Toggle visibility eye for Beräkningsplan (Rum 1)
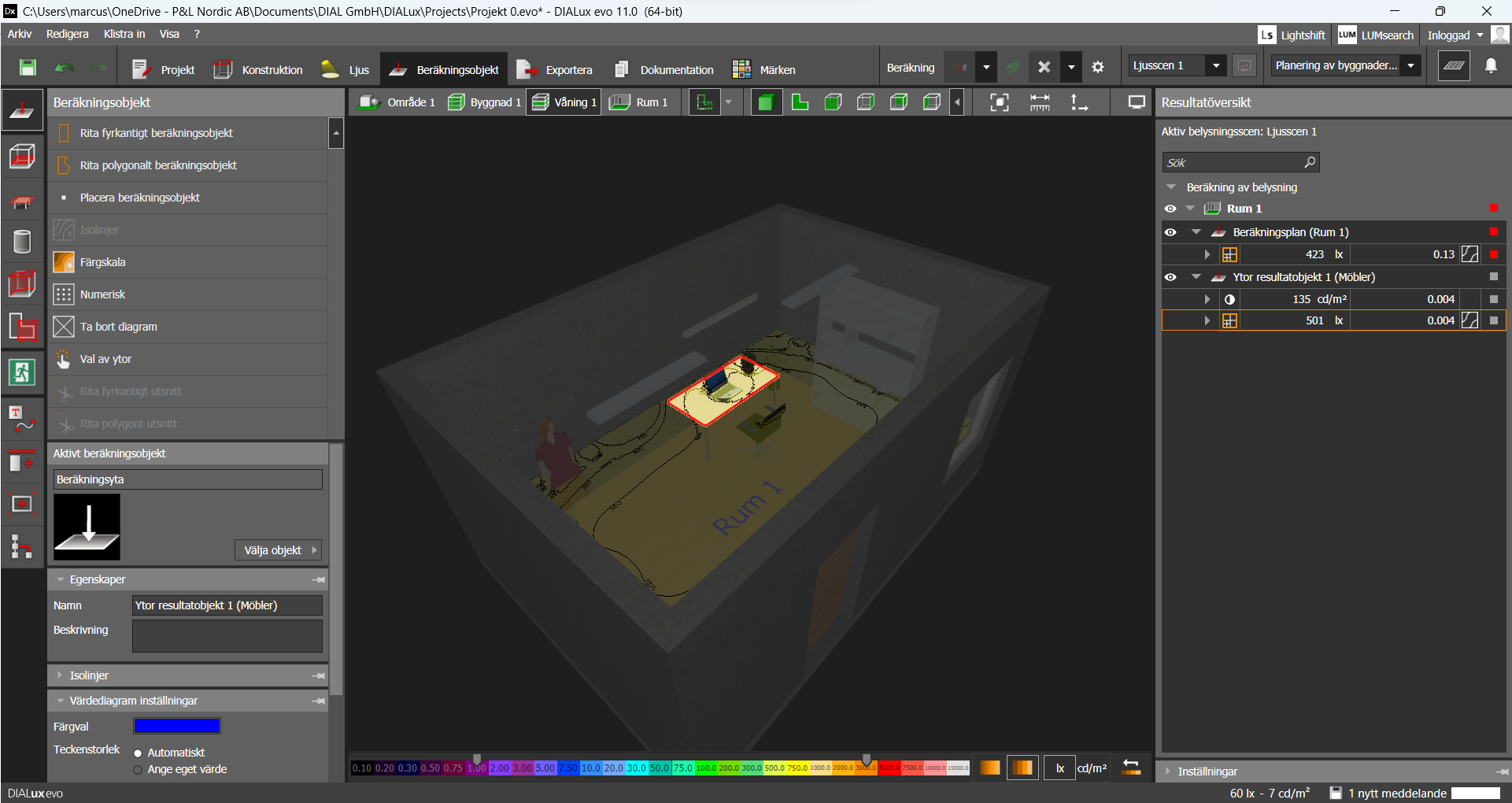 (1170, 232)
